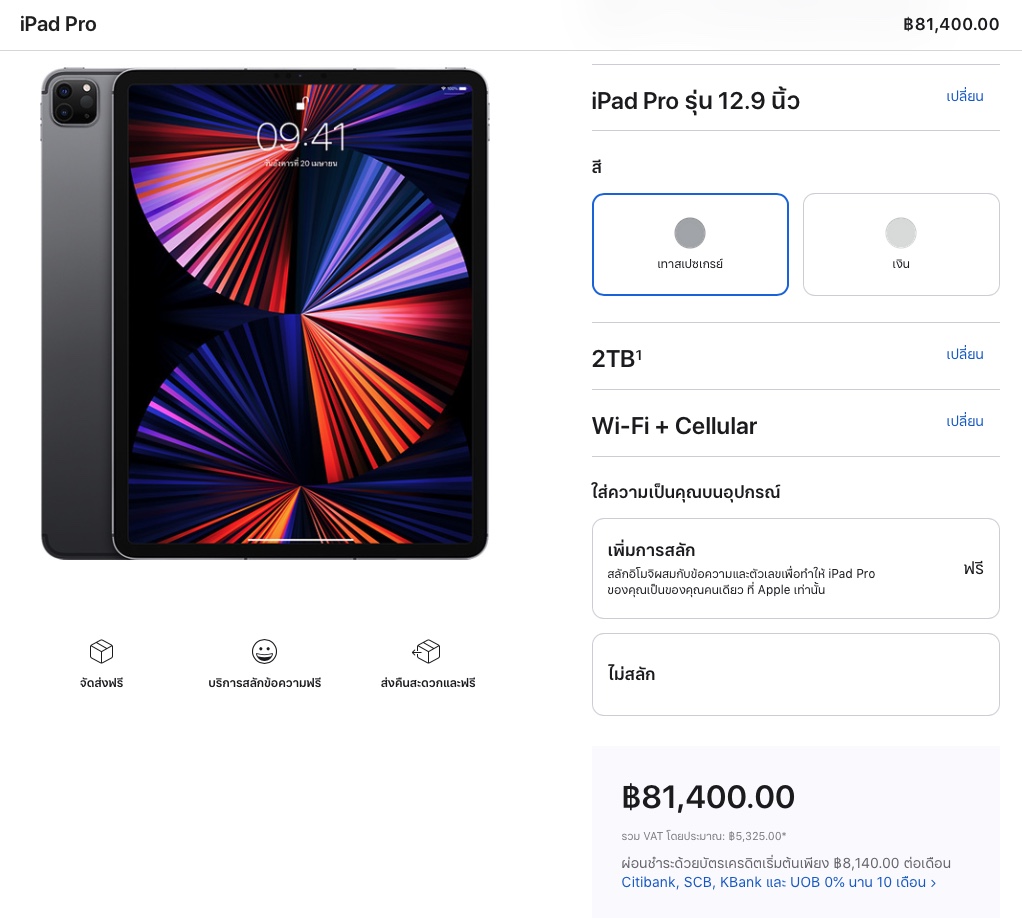Choose the เทาสเปซเกรย์ color option
The height and width of the screenshot is (918, 1022).
pos(690,265)
